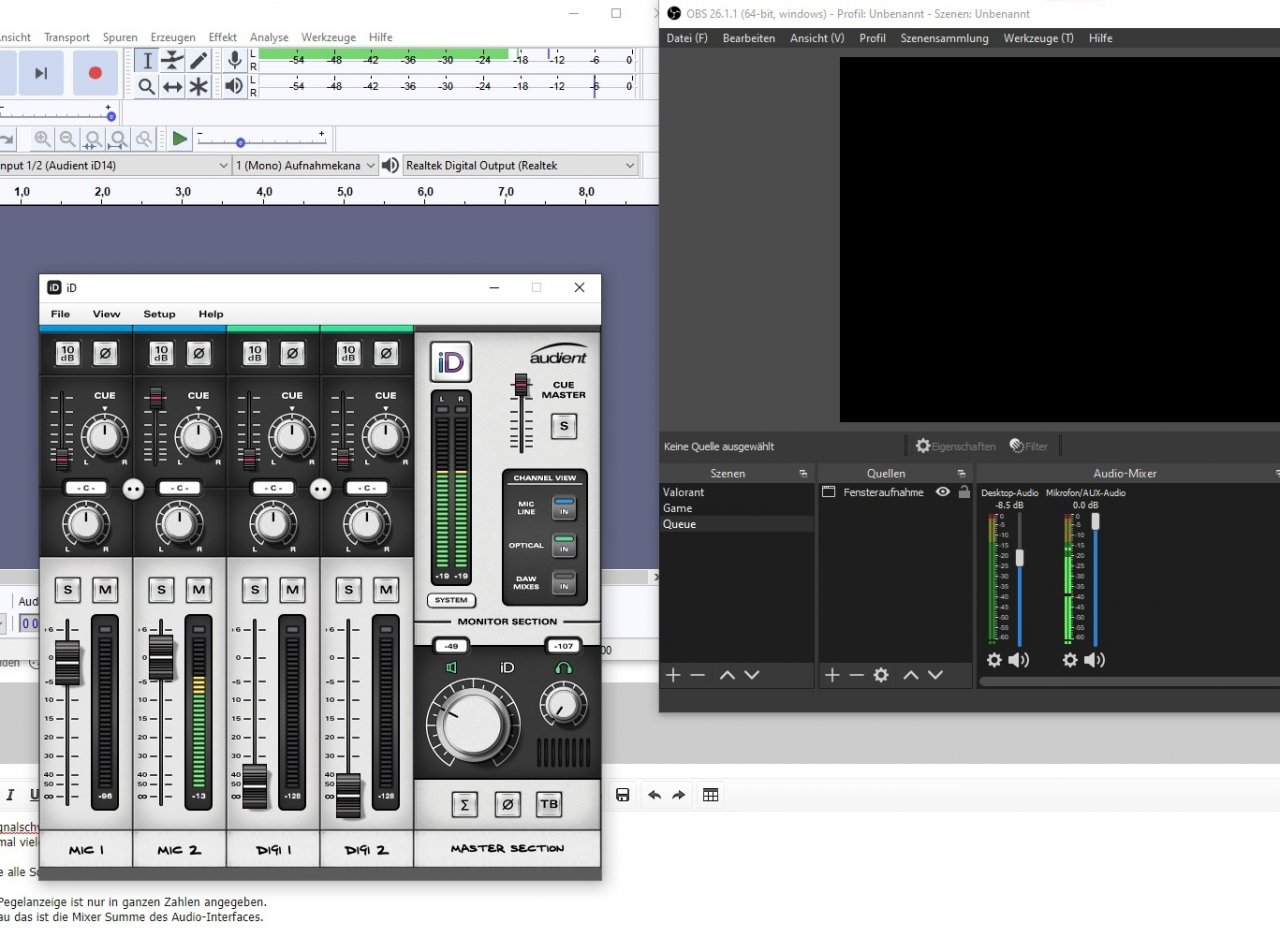Add a new scene with the Szenen plus
This screenshot has height=952, width=1280.
tap(673, 675)
